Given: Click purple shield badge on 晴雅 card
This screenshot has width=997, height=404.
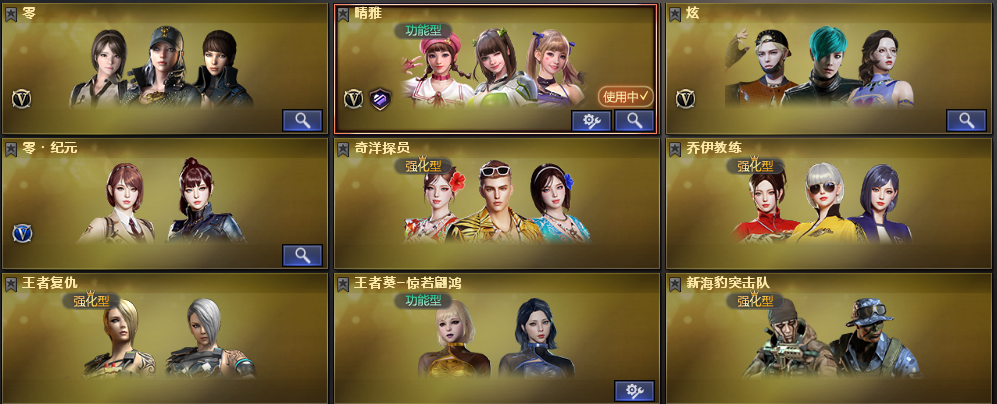Looking at the screenshot, I should tap(380, 99).
